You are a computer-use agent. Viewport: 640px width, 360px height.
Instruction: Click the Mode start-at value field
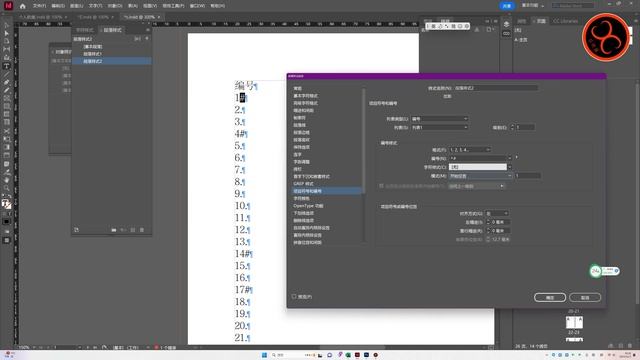pyautogui.click(x=528, y=176)
